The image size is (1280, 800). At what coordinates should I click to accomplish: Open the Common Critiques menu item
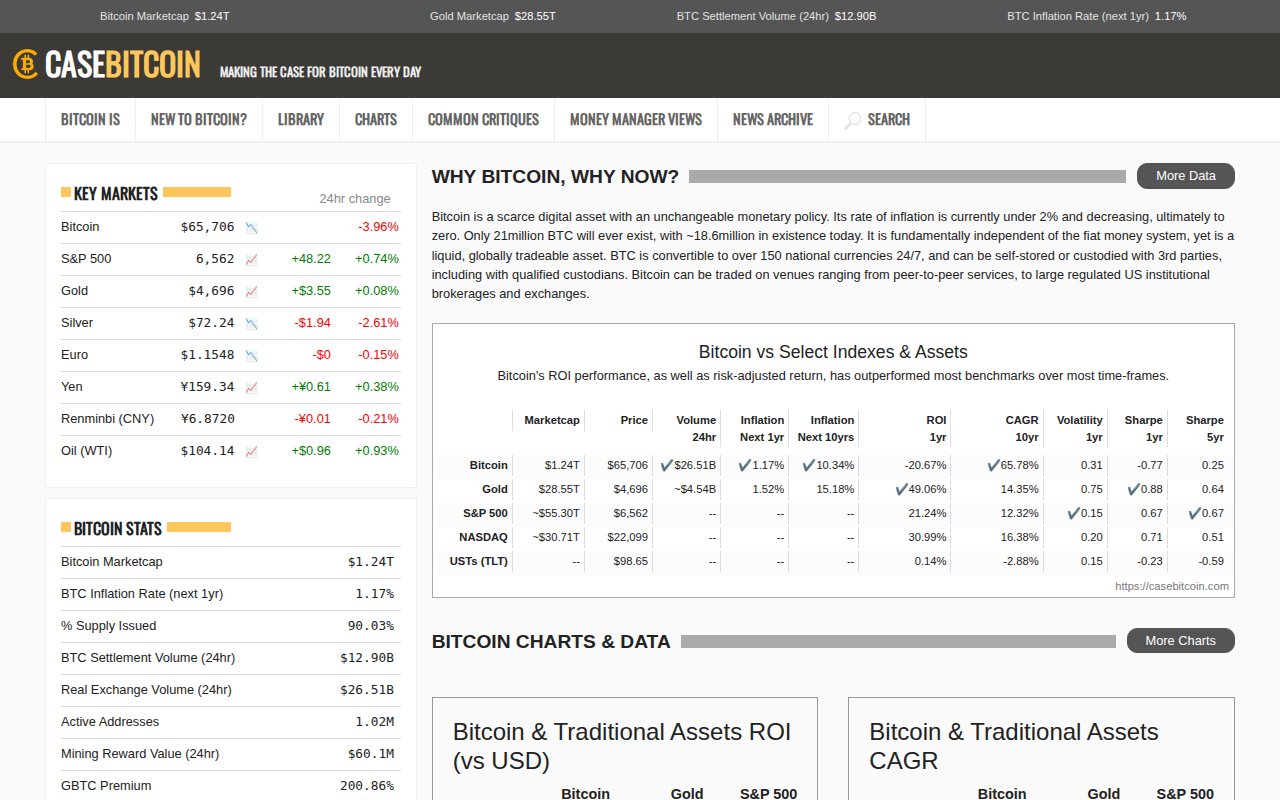(483, 119)
